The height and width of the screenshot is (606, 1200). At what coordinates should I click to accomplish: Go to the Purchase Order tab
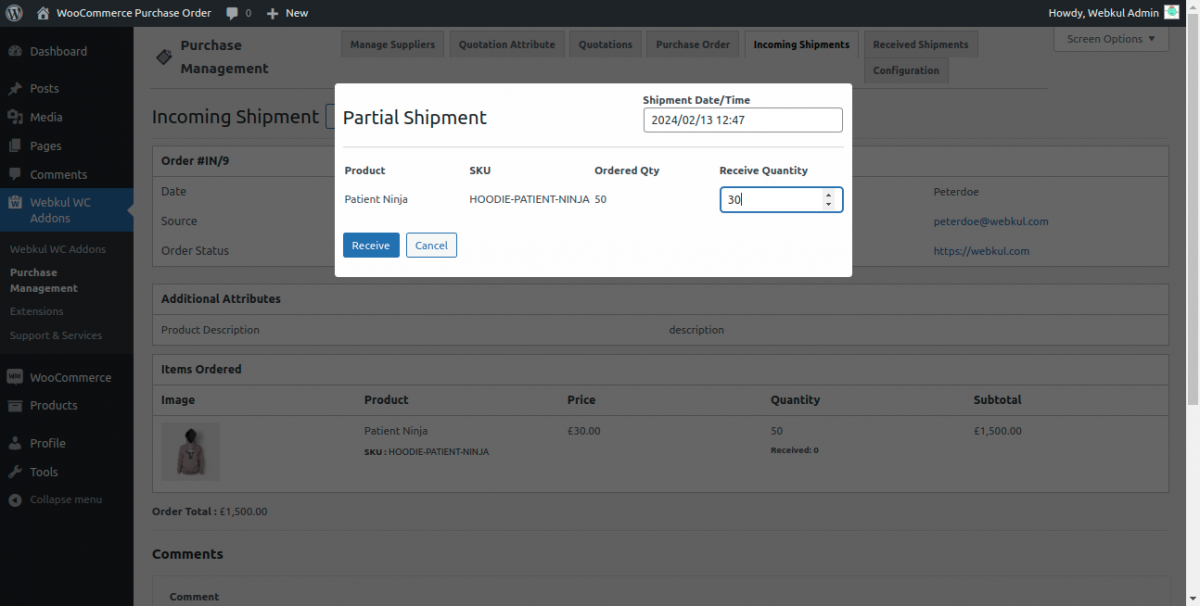click(692, 43)
